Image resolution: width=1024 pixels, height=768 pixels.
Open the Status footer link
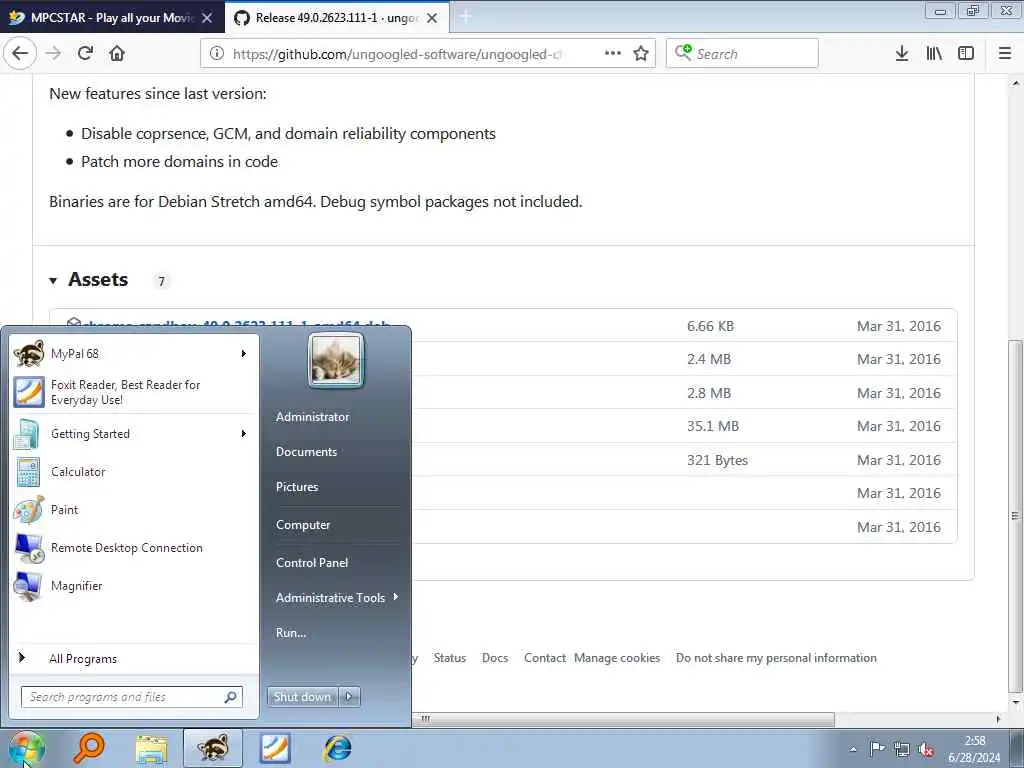[x=450, y=658]
